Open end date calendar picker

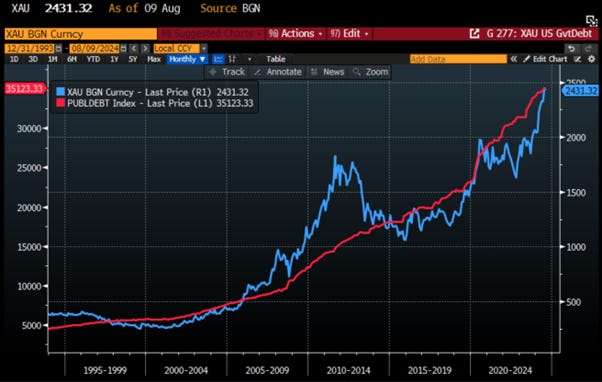click(x=124, y=48)
